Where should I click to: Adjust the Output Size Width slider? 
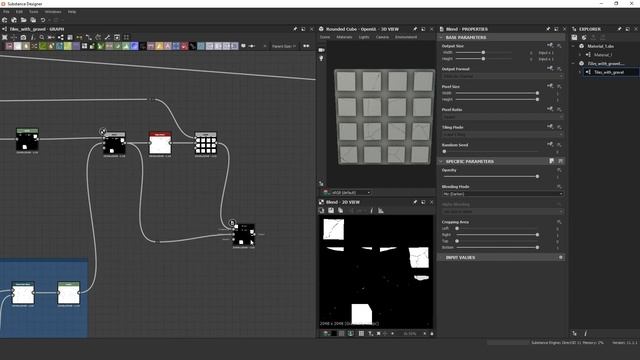point(483,52)
